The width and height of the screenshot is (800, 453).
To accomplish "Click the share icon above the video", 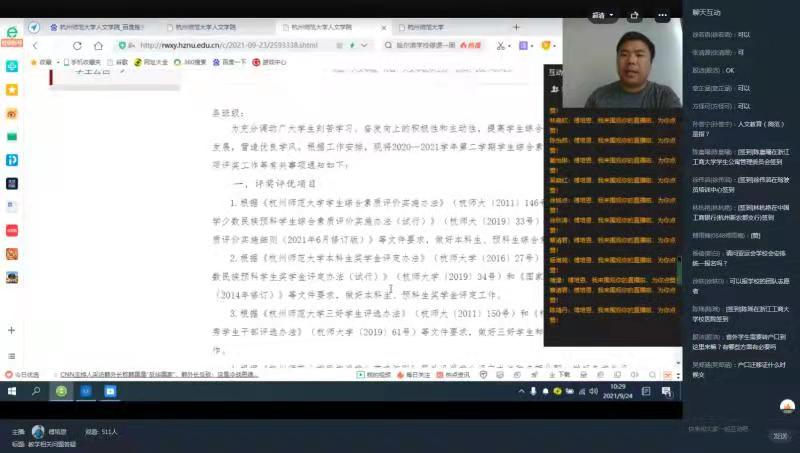I will (x=634, y=15).
